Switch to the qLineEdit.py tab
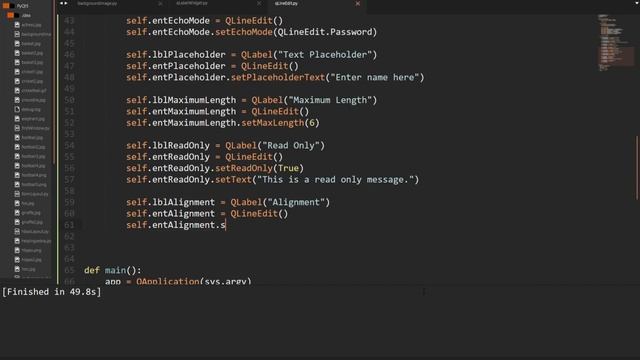640x360 pixels. tap(286, 4)
